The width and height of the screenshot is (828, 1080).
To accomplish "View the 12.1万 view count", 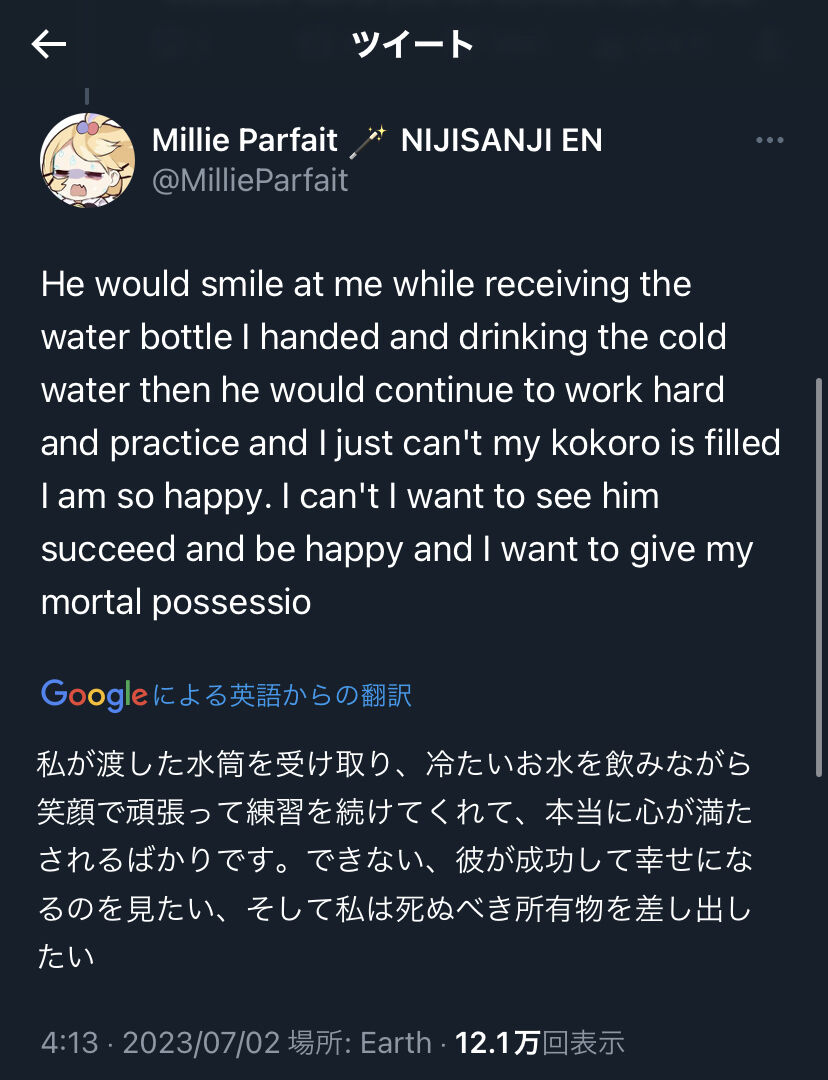I will (497, 1043).
